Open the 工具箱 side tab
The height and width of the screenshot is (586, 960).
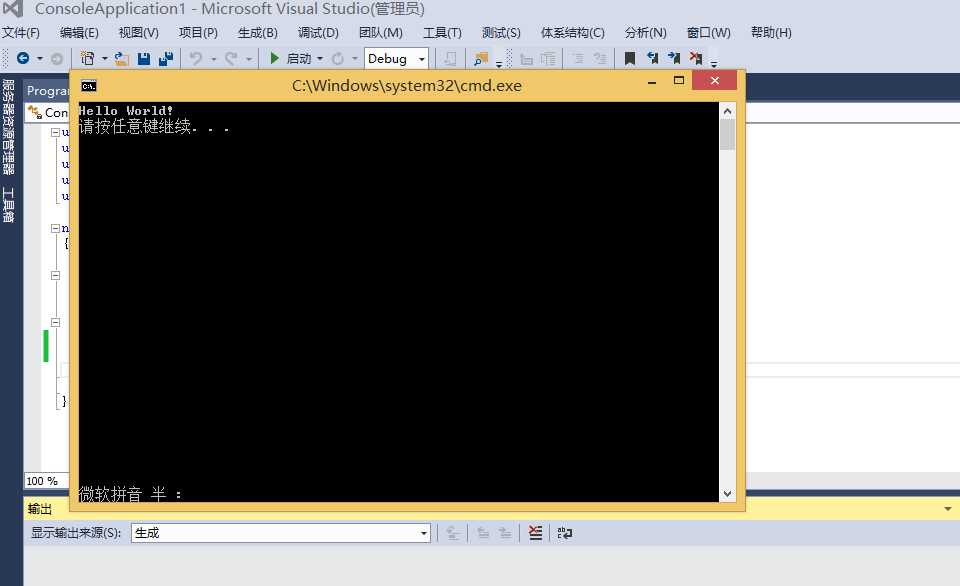(8, 205)
